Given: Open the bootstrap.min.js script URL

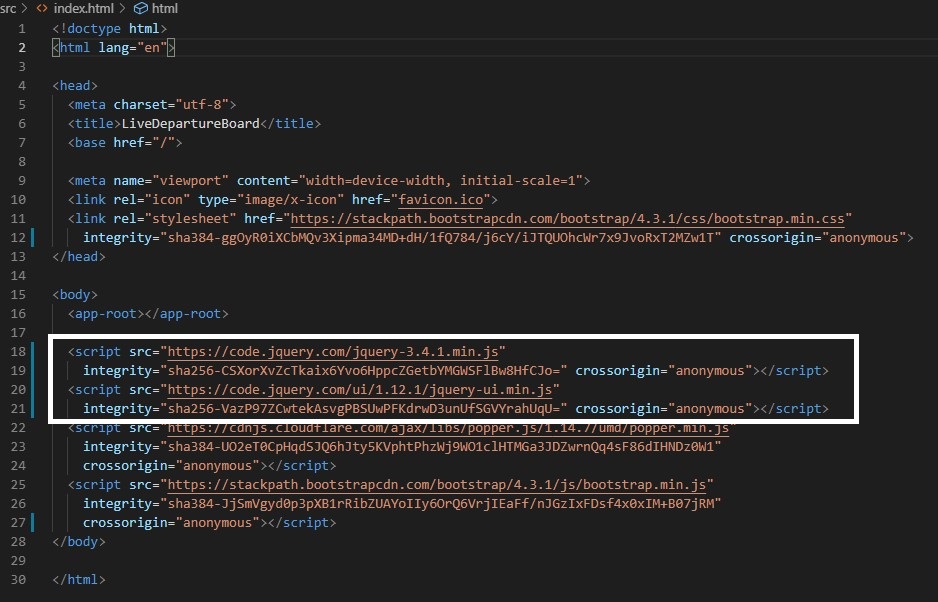Looking at the screenshot, I should 440,484.
